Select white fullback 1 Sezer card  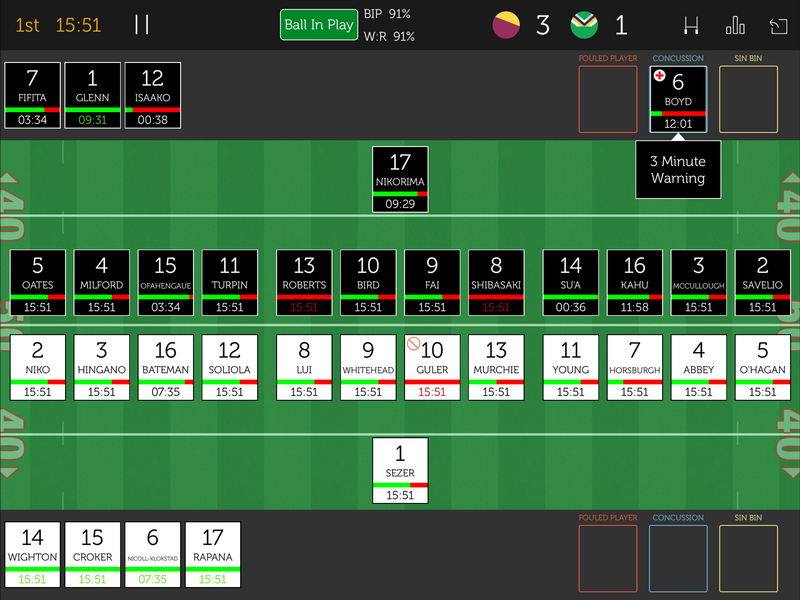click(400, 470)
